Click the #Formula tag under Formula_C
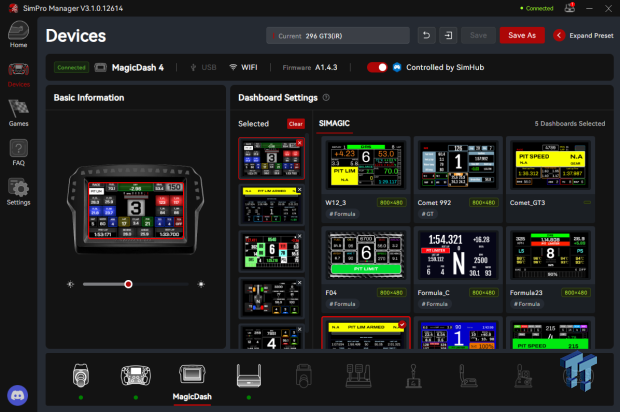This screenshot has height=412, width=620. 435,304
